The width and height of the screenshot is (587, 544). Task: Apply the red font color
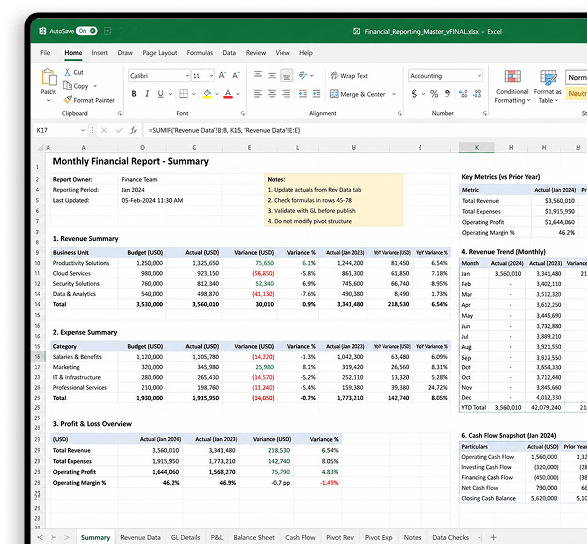click(228, 94)
